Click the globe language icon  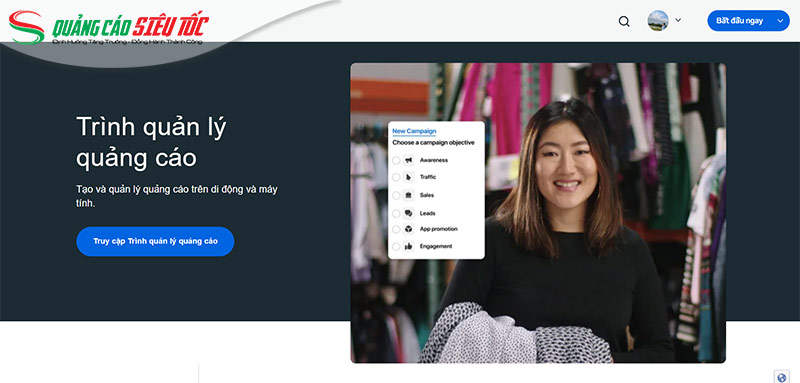[x=781, y=377]
